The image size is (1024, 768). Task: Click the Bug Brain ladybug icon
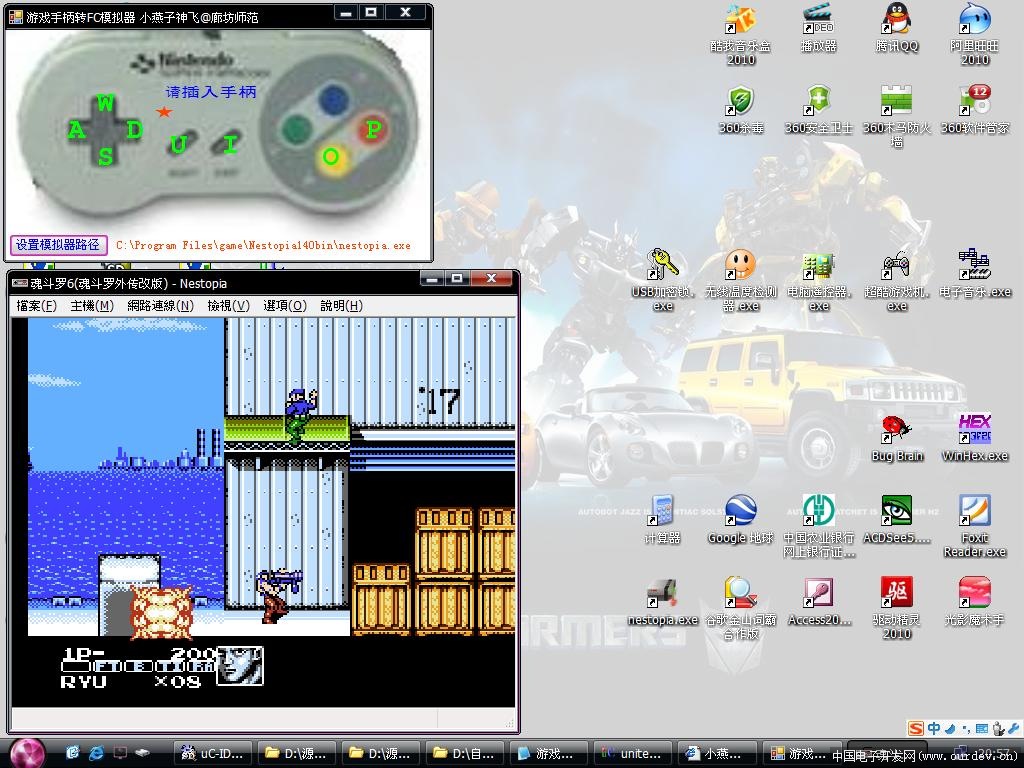tap(897, 438)
